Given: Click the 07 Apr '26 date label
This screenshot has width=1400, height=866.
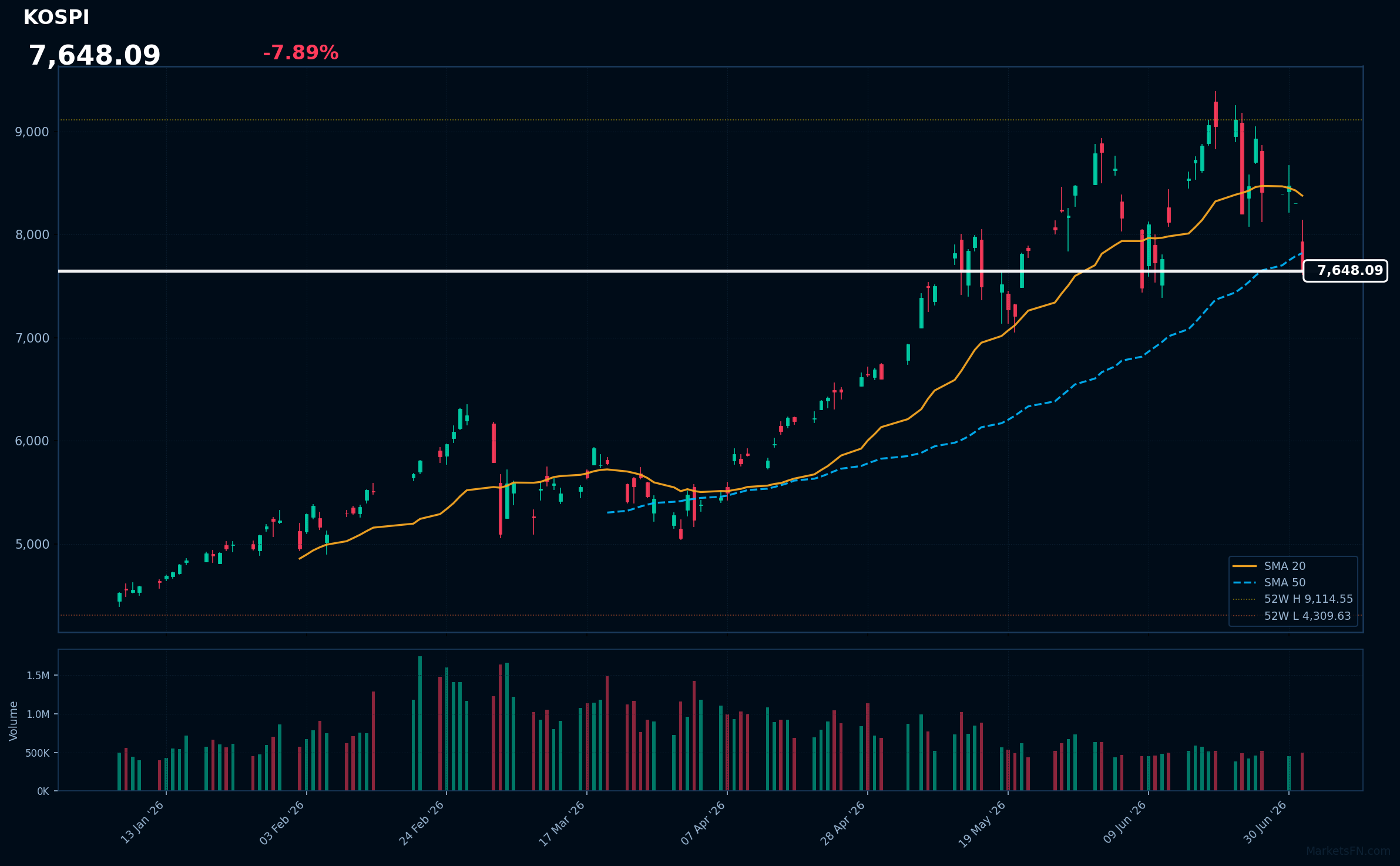Looking at the screenshot, I should 703,823.
